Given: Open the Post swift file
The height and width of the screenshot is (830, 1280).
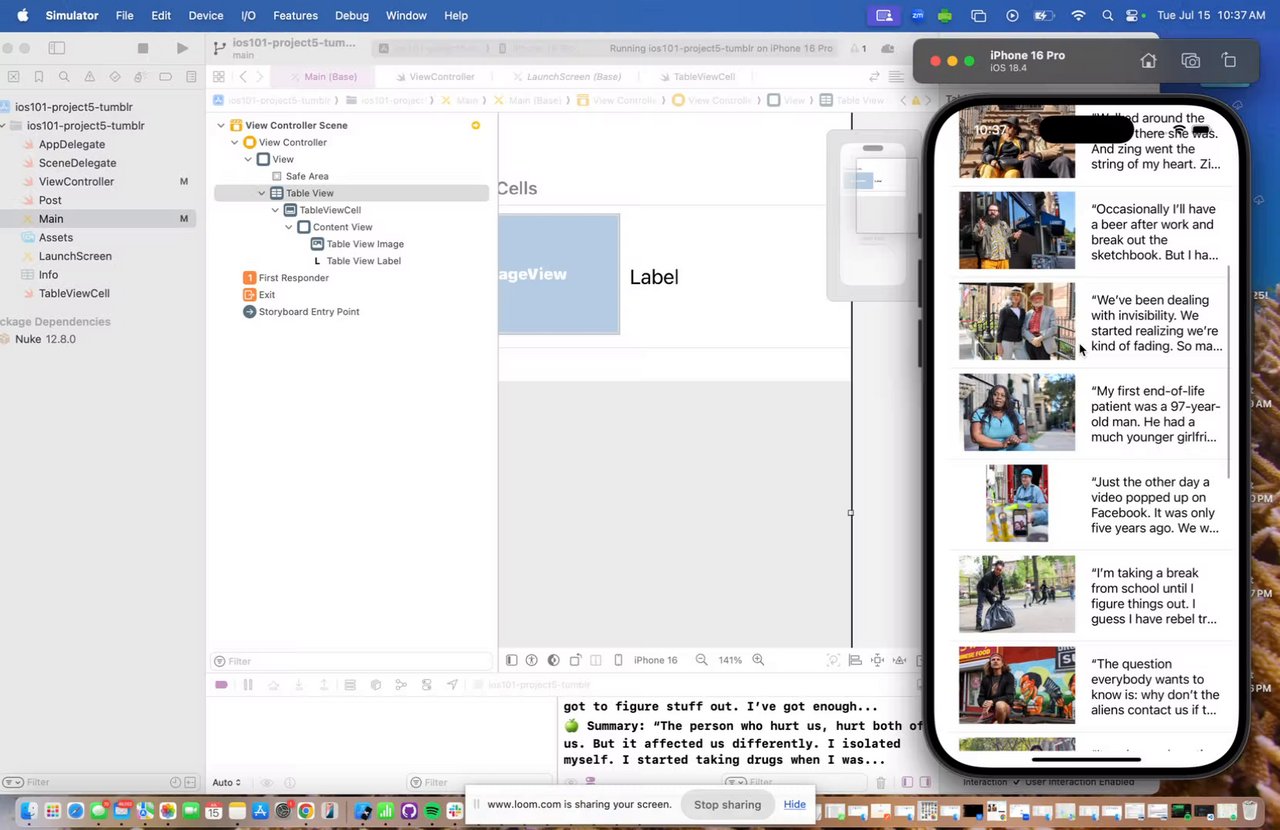Looking at the screenshot, I should pyautogui.click(x=50, y=200).
